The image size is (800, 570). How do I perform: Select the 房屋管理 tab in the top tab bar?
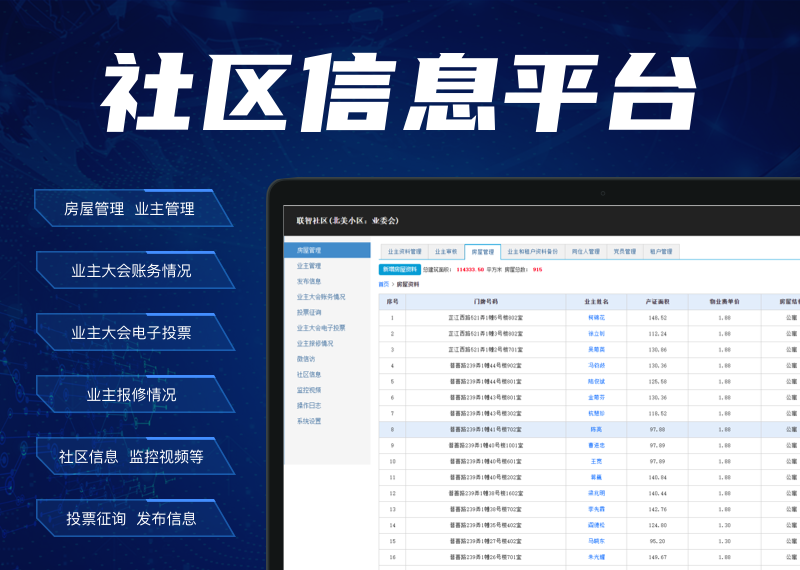(482, 252)
